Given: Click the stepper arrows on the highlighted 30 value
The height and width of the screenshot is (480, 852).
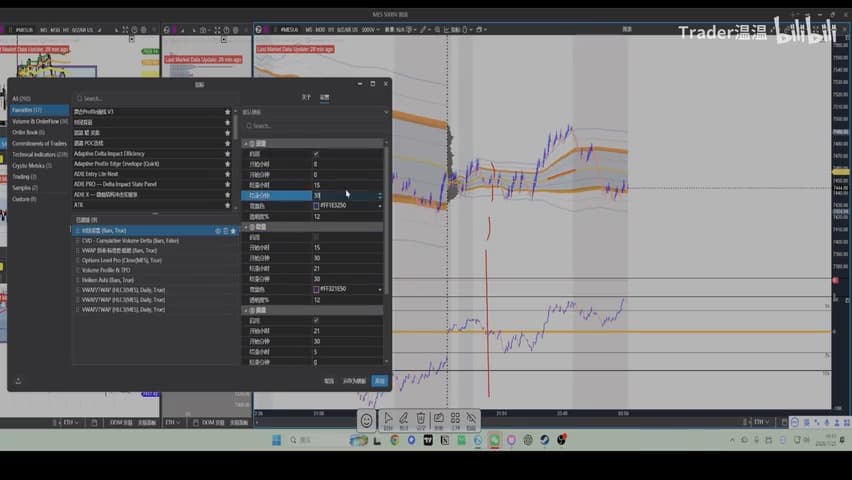Looking at the screenshot, I should pyautogui.click(x=380, y=196).
